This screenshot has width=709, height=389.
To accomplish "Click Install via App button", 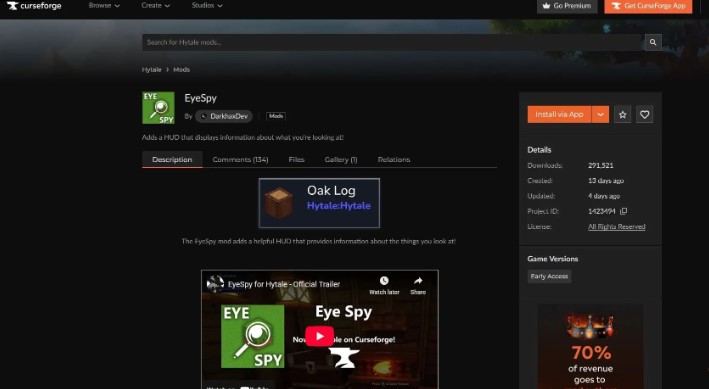I will (x=559, y=114).
